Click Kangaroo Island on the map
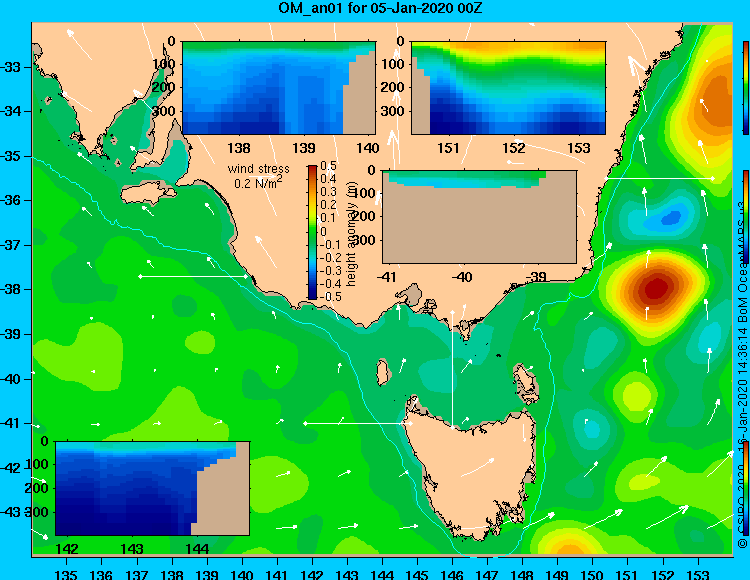The image size is (750, 580). click(148, 194)
